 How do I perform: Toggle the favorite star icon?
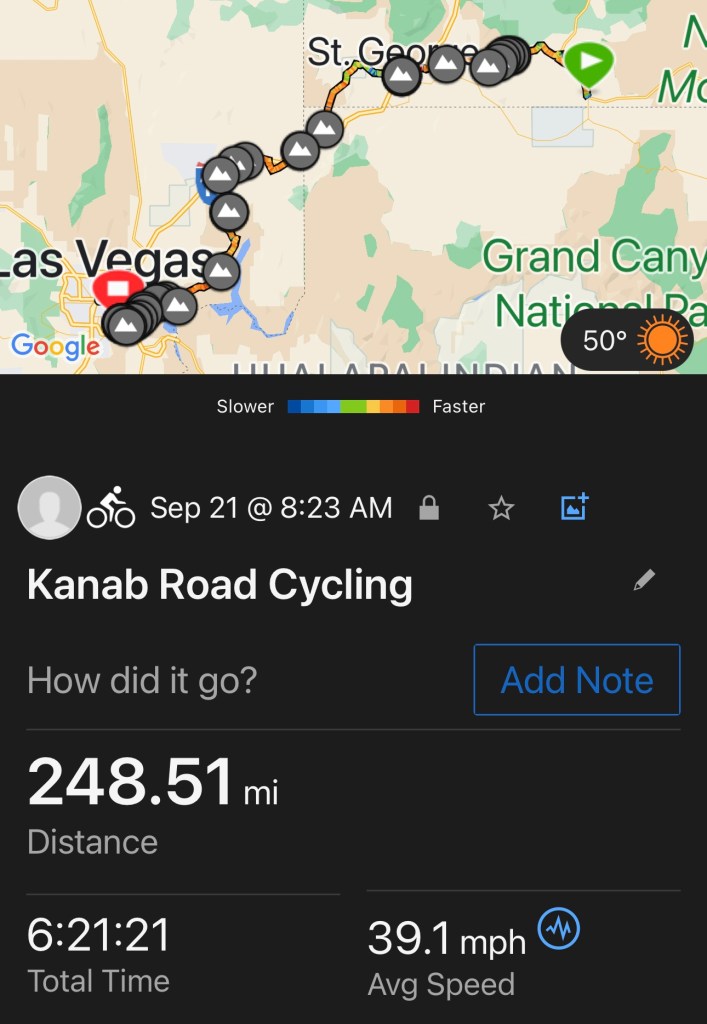(500, 509)
